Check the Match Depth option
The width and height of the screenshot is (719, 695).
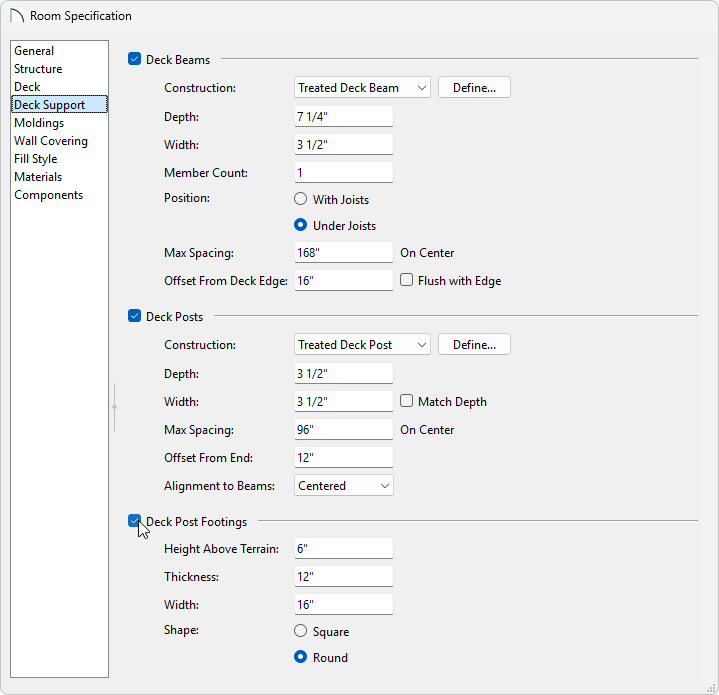(x=406, y=401)
